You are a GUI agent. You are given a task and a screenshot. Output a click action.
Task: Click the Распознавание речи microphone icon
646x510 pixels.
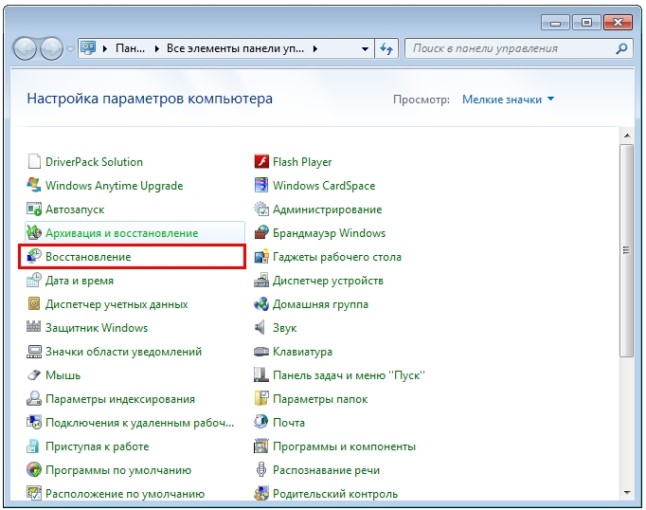tap(262, 470)
